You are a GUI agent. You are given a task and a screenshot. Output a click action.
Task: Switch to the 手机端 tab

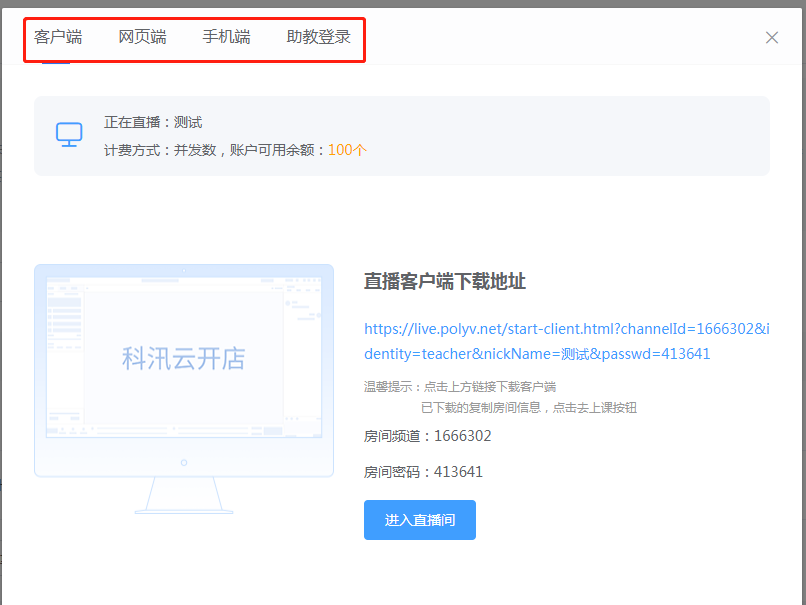(x=226, y=36)
